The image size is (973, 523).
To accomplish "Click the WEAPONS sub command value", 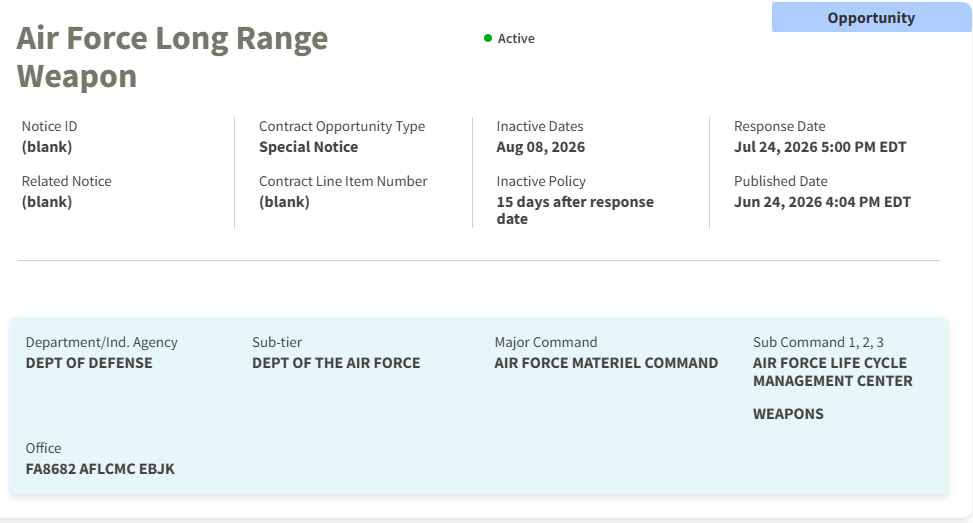I will 788,414.
